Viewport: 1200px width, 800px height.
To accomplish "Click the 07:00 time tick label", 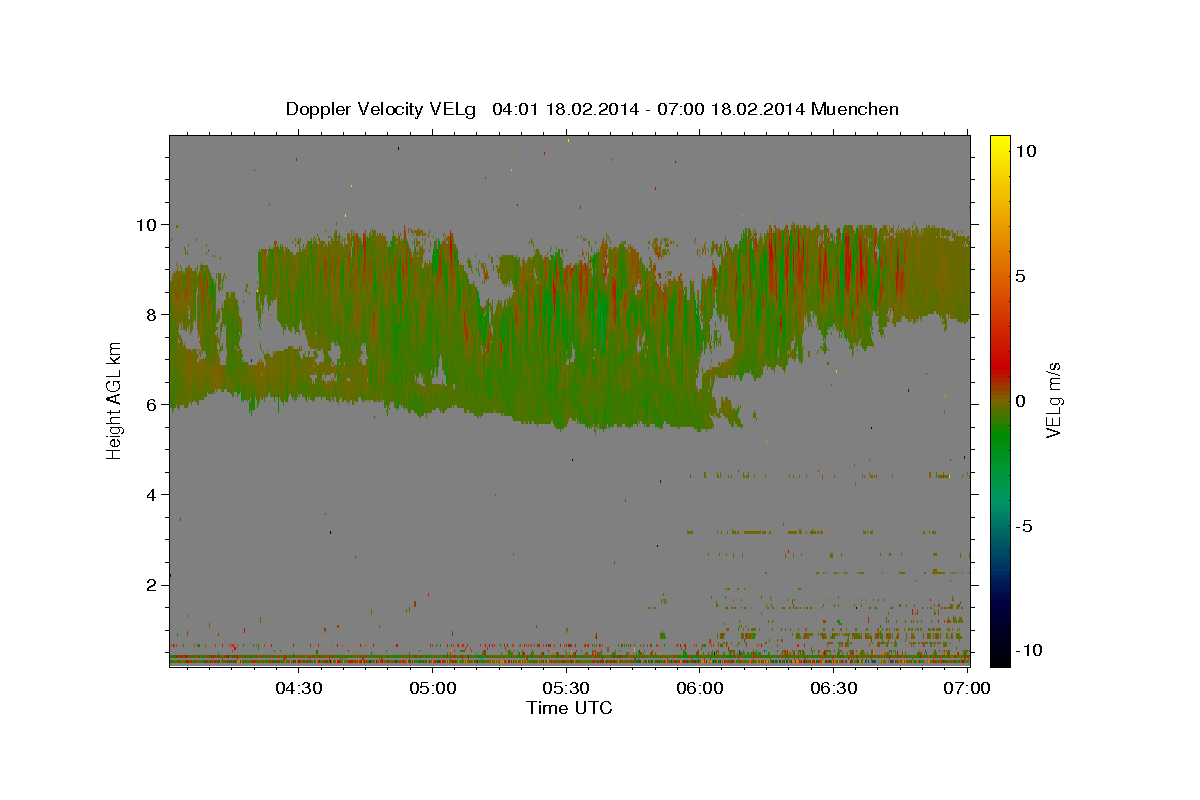I will (x=967, y=688).
